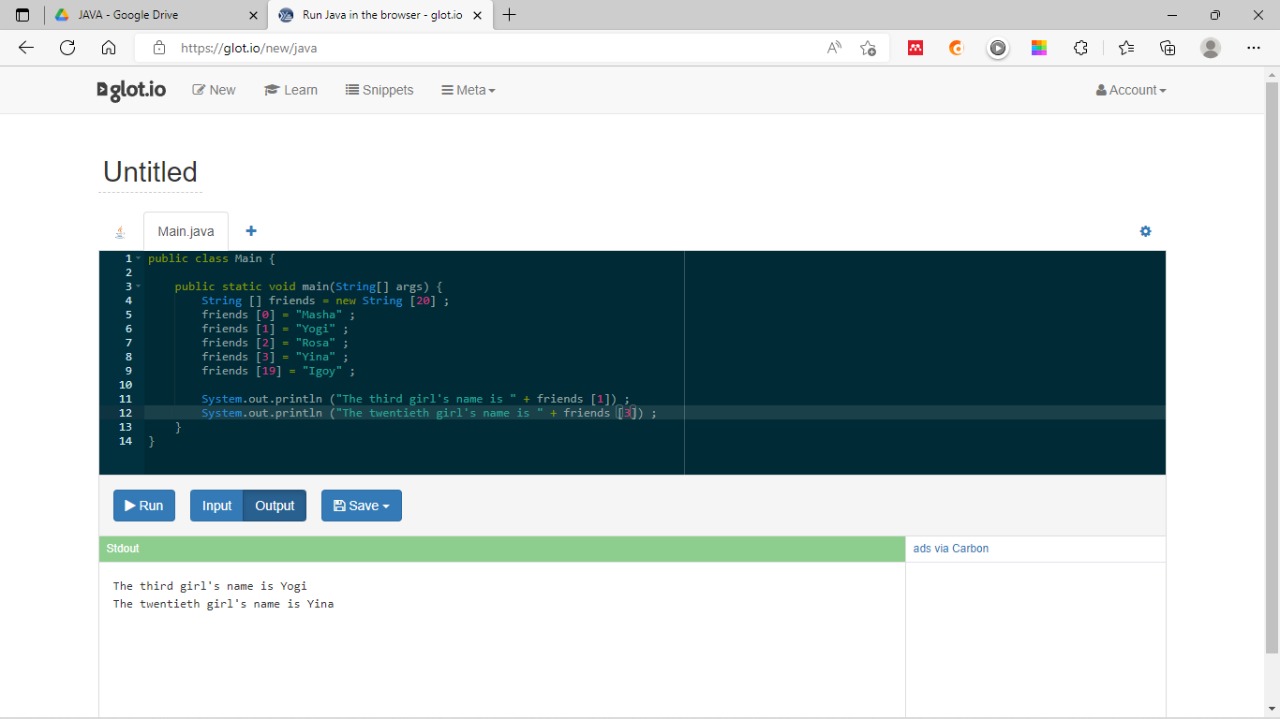Go to the browser home page

point(109,48)
